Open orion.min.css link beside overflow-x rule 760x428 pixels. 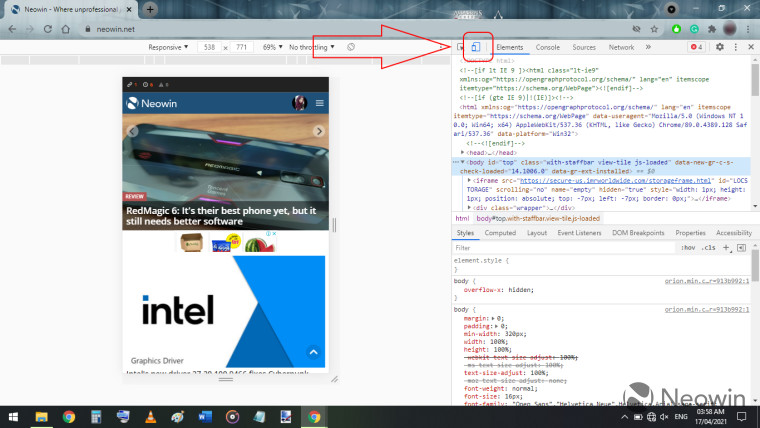click(x=706, y=281)
